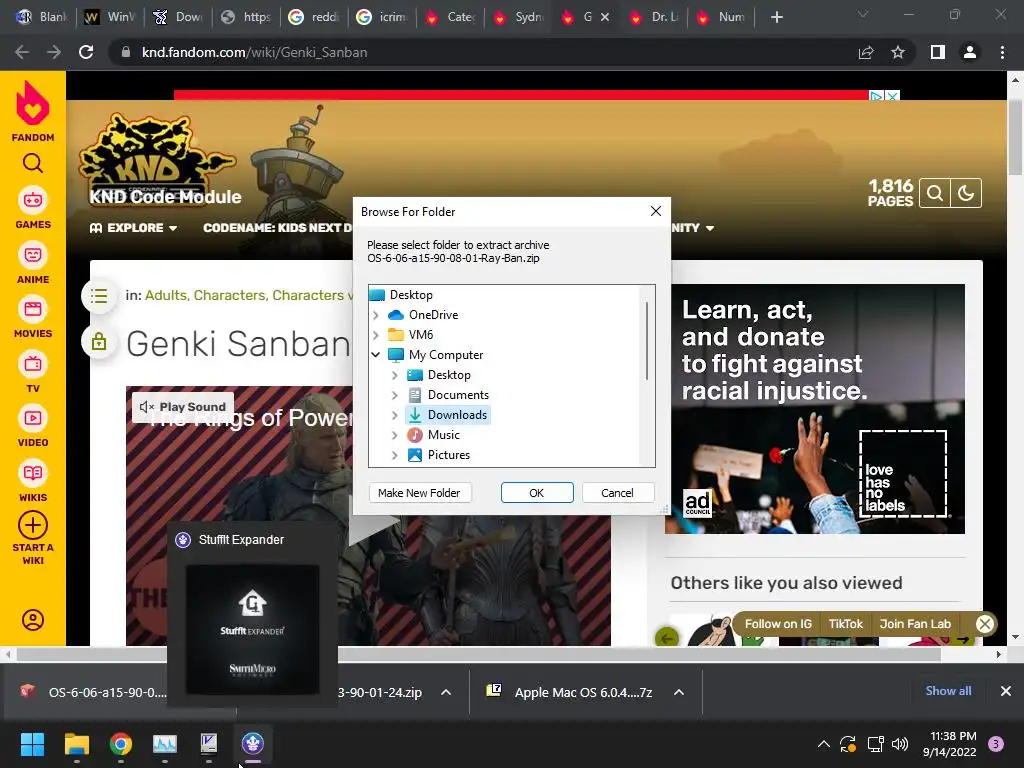Screen dimensions: 1024x768
Task: Cancel the Browse For Folder dialog
Action: (x=617, y=493)
